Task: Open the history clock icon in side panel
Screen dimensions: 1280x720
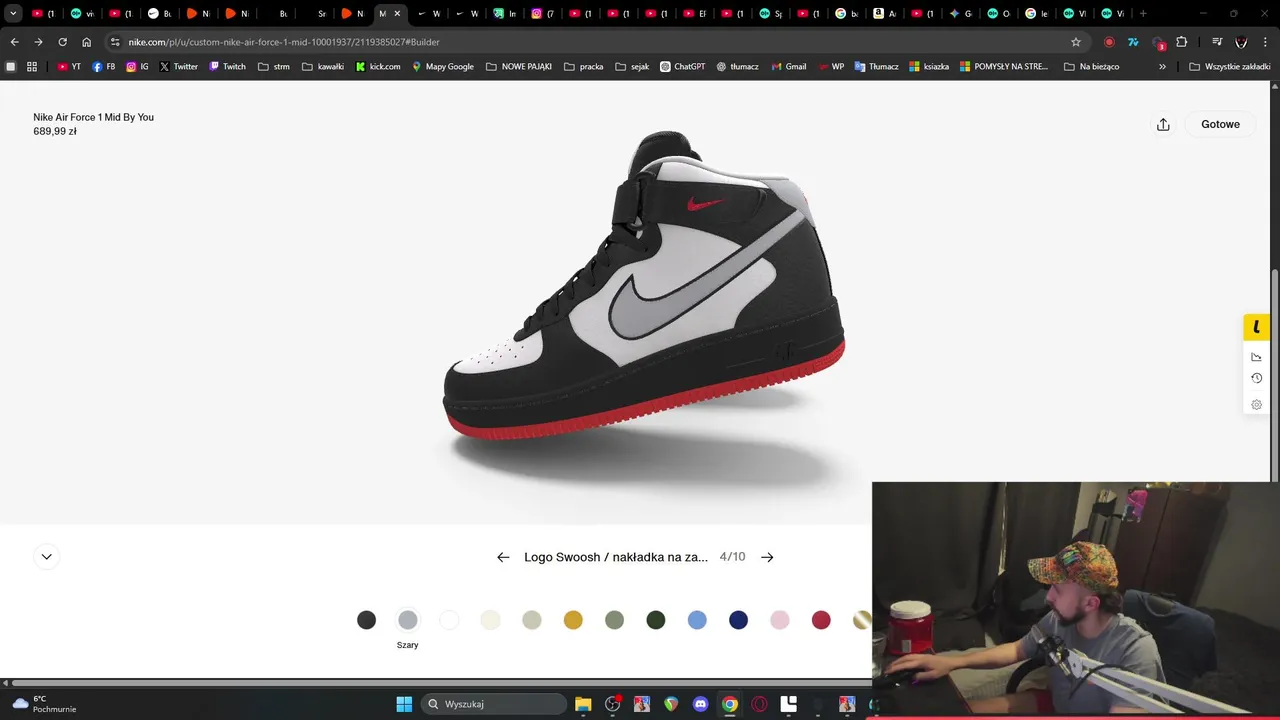Action: pyautogui.click(x=1257, y=378)
